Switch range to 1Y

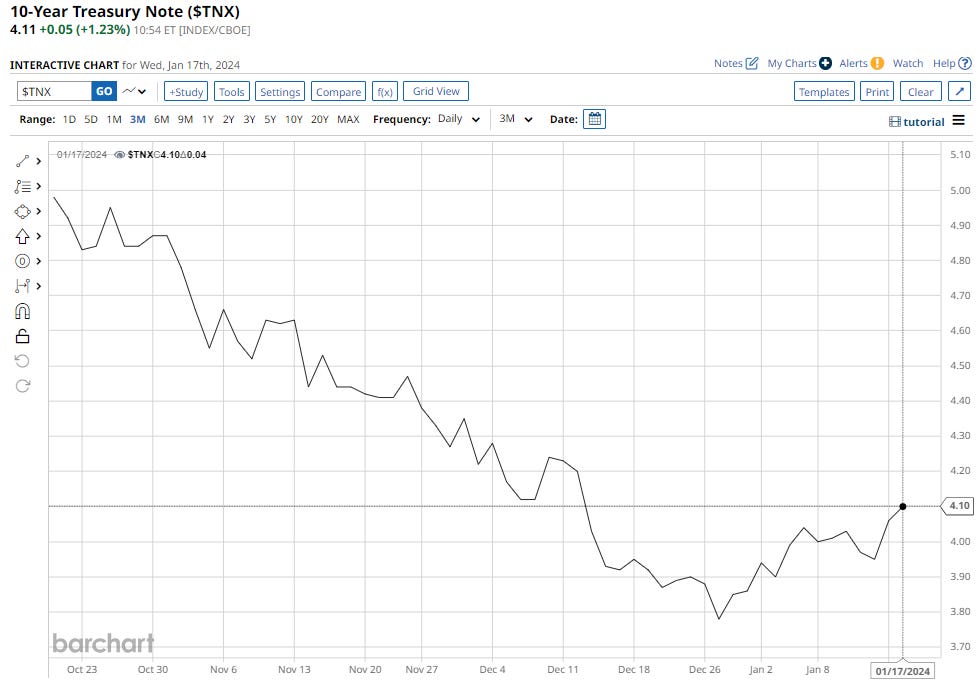208,119
